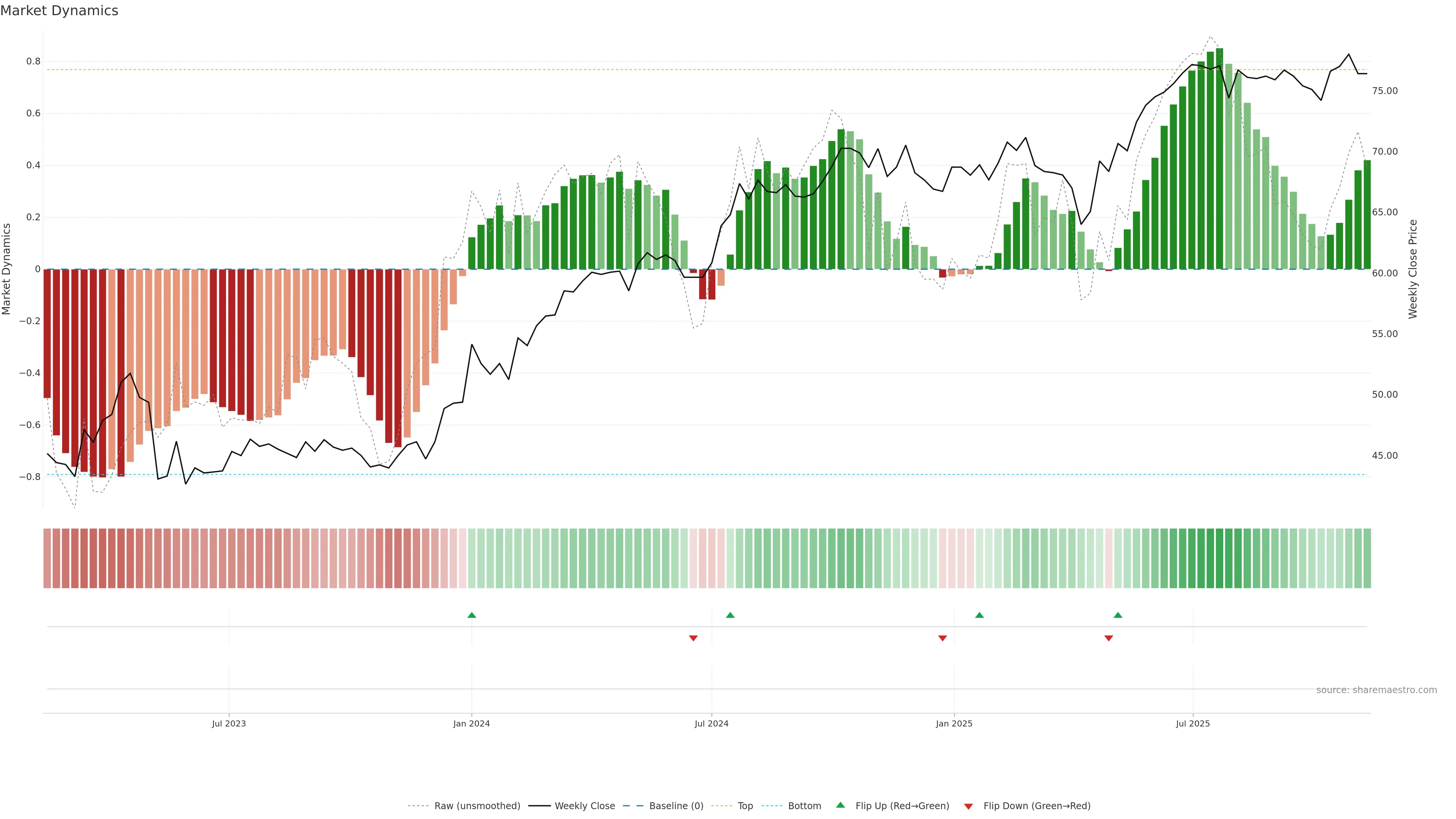
Task: Click the green flip-up triangle after Jan 2025
Action: click(x=979, y=615)
